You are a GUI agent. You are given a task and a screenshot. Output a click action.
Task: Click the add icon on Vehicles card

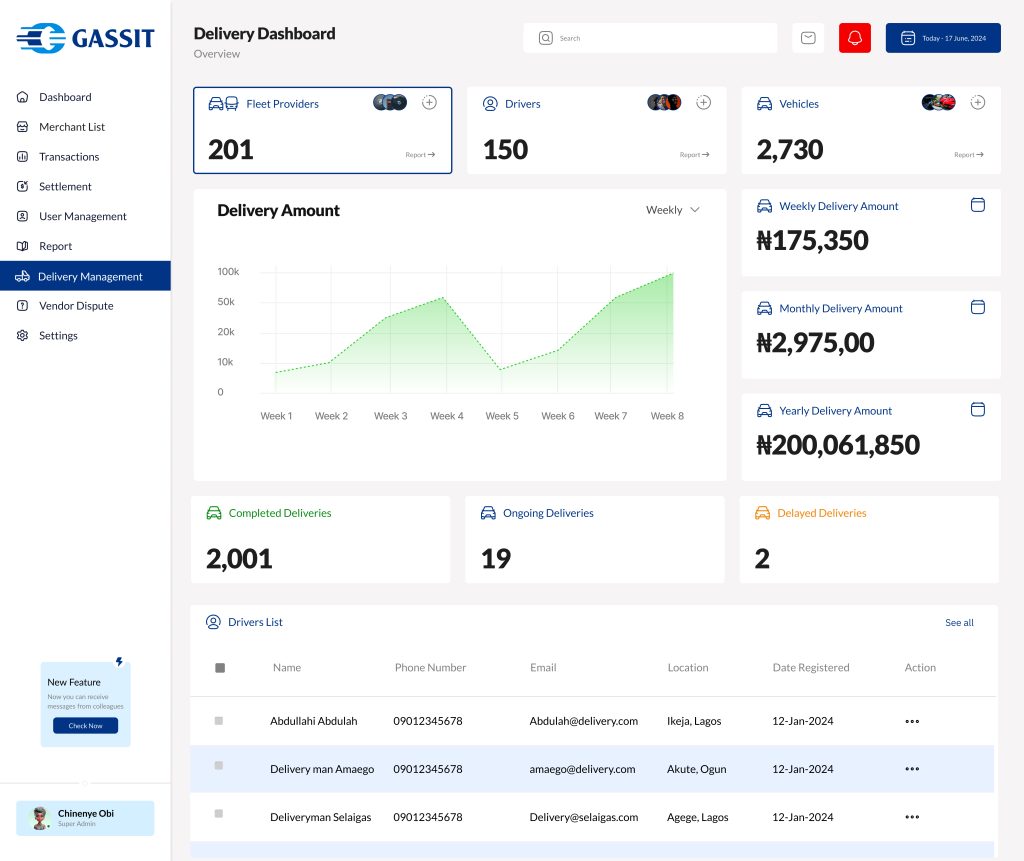coord(978,102)
